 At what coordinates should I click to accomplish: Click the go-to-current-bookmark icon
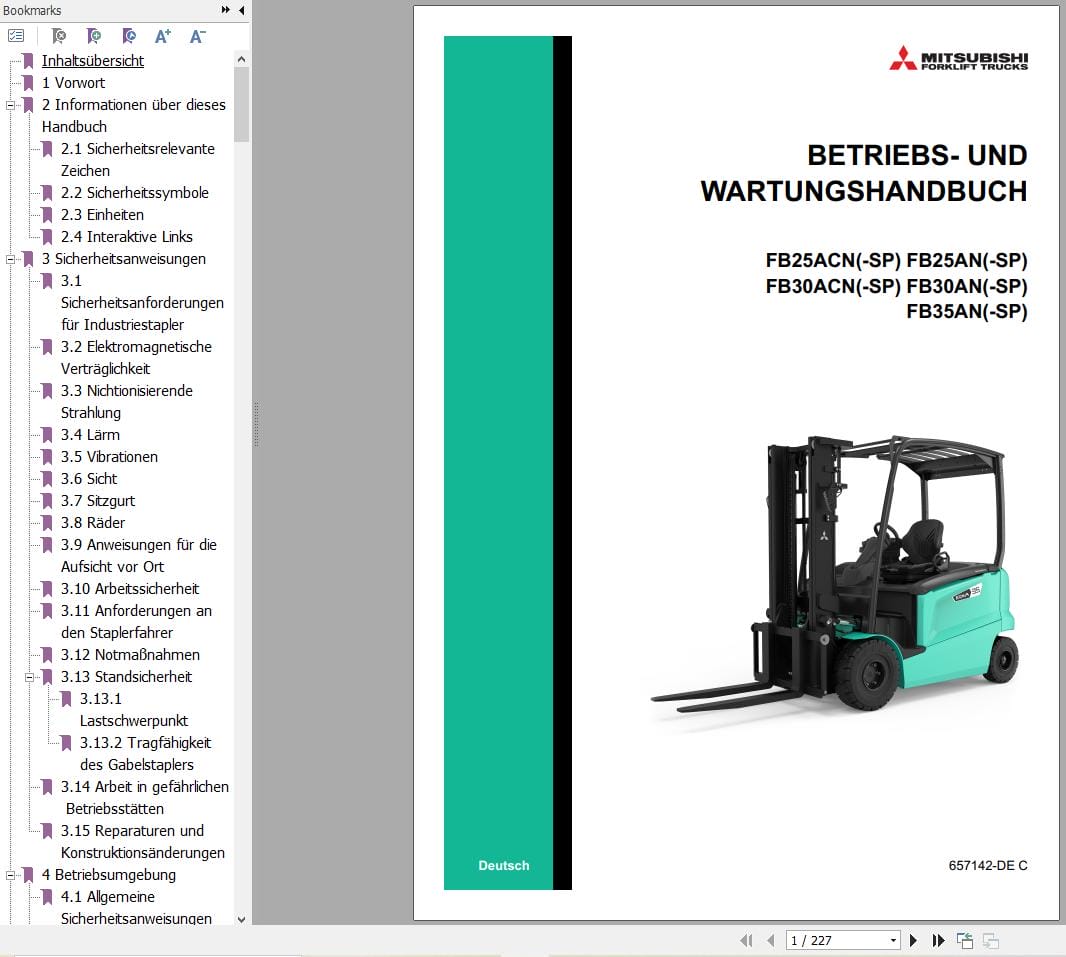[x=128, y=36]
